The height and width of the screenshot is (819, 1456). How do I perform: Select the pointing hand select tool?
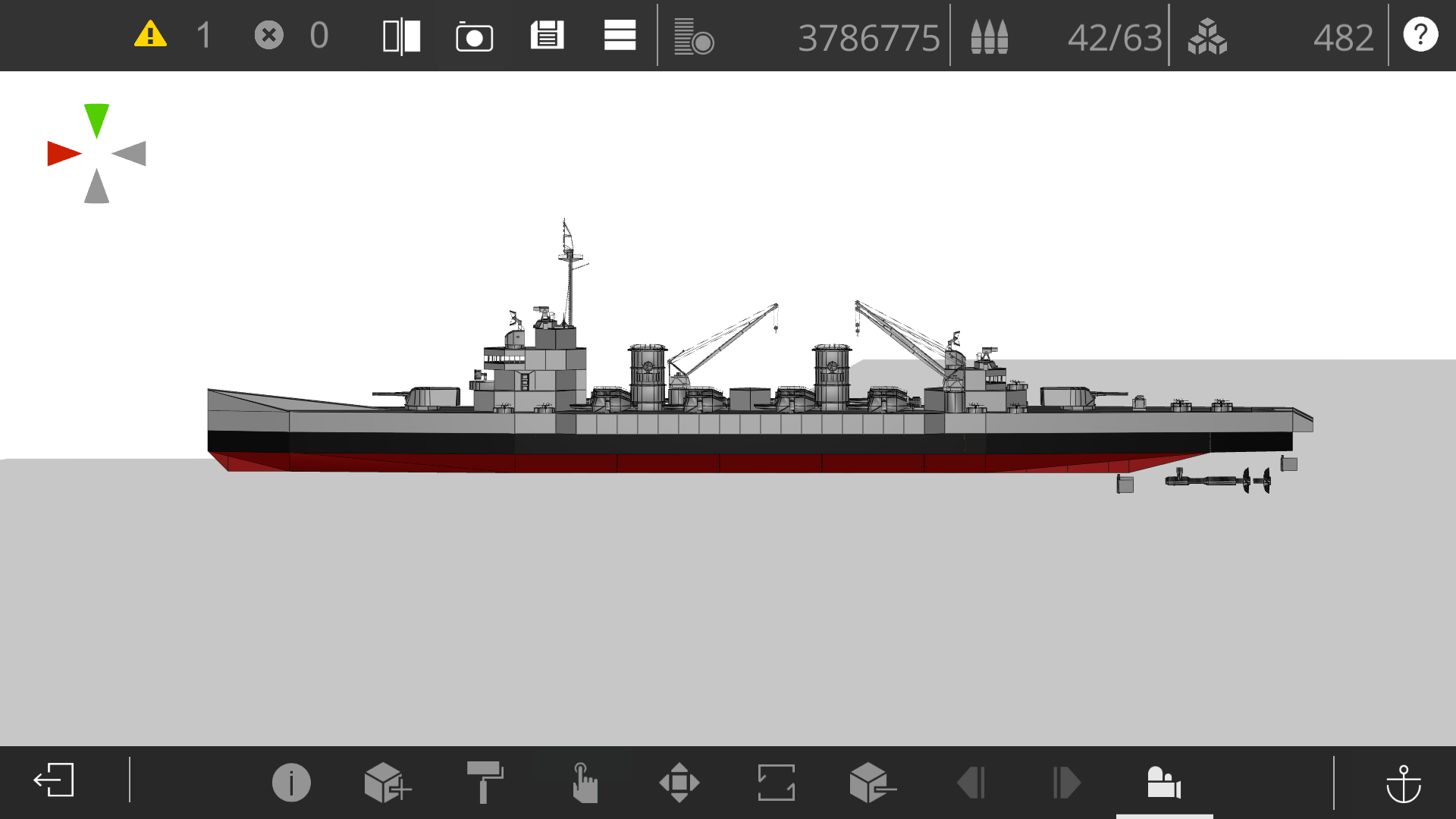(583, 782)
